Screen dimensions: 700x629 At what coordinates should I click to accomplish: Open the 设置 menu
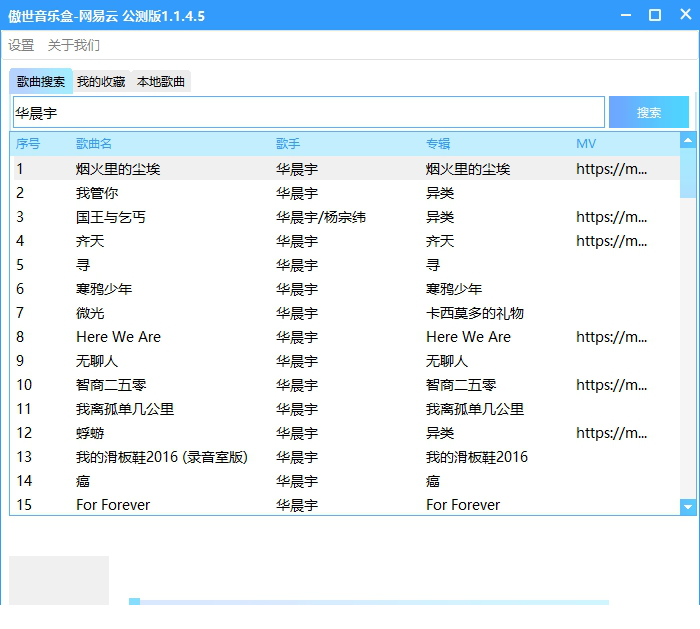pyautogui.click(x=21, y=45)
